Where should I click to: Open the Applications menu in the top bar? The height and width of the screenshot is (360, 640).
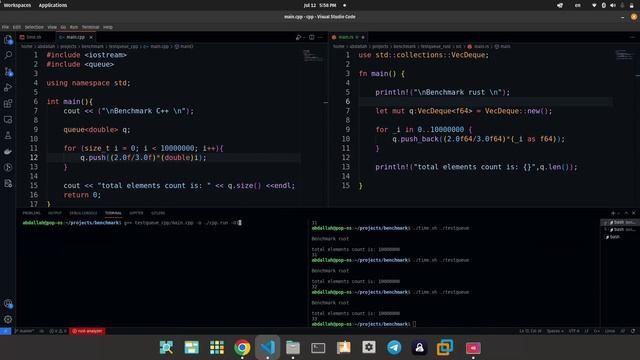[x=53, y=5]
